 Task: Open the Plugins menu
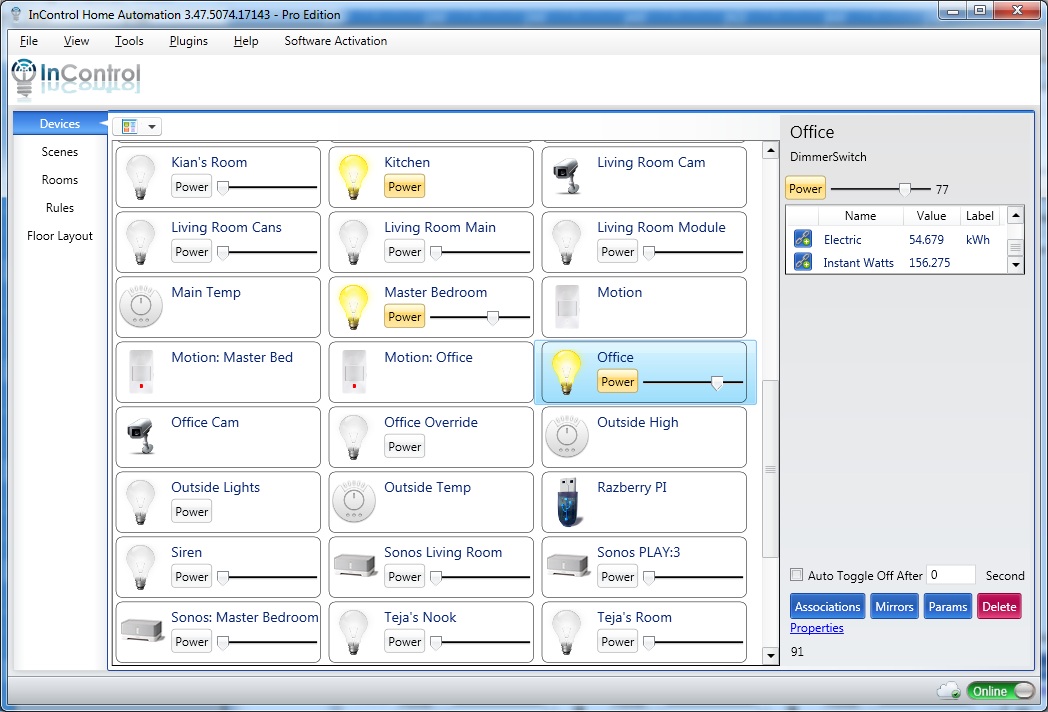[188, 41]
